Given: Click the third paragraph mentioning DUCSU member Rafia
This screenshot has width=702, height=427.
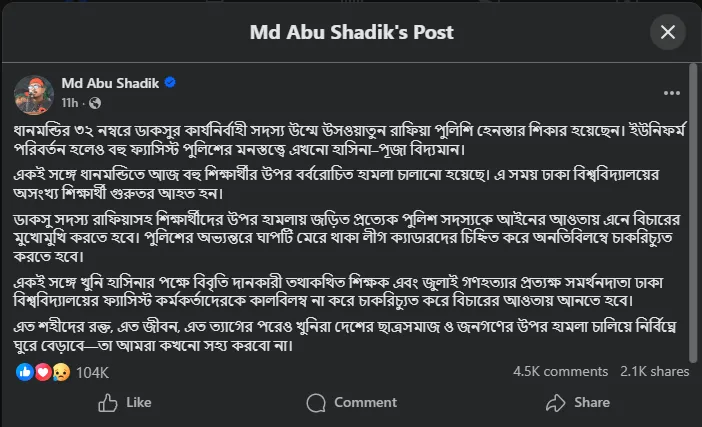Looking at the screenshot, I should click(x=340, y=234).
